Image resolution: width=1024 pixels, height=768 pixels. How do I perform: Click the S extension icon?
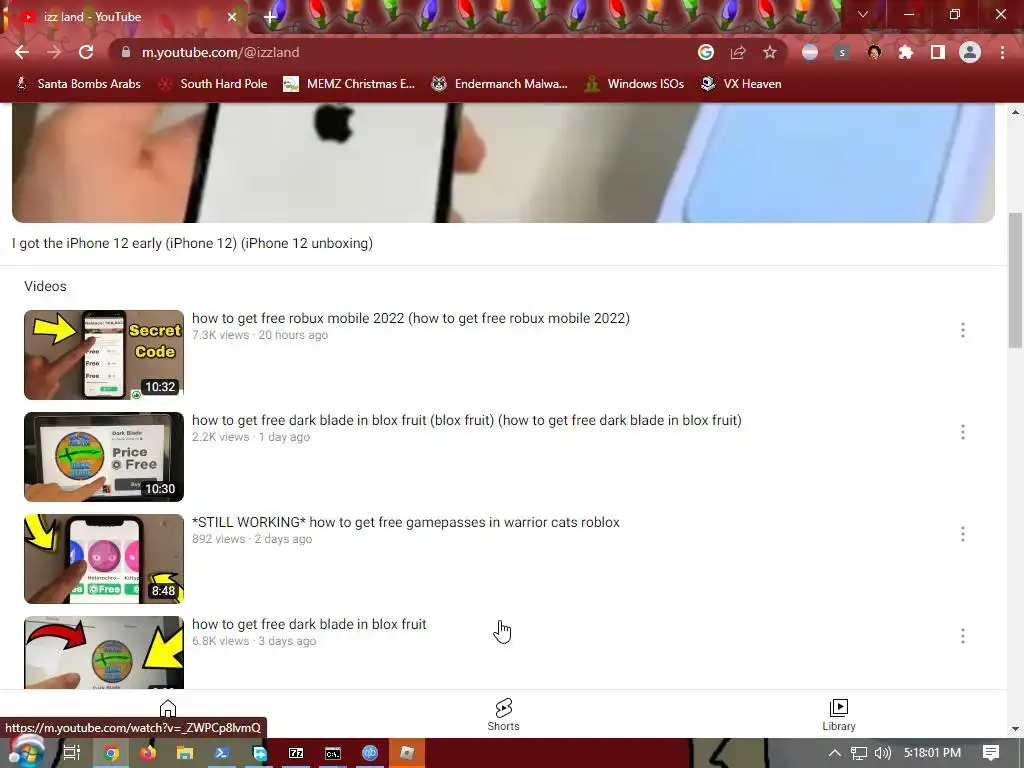point(842,52)
